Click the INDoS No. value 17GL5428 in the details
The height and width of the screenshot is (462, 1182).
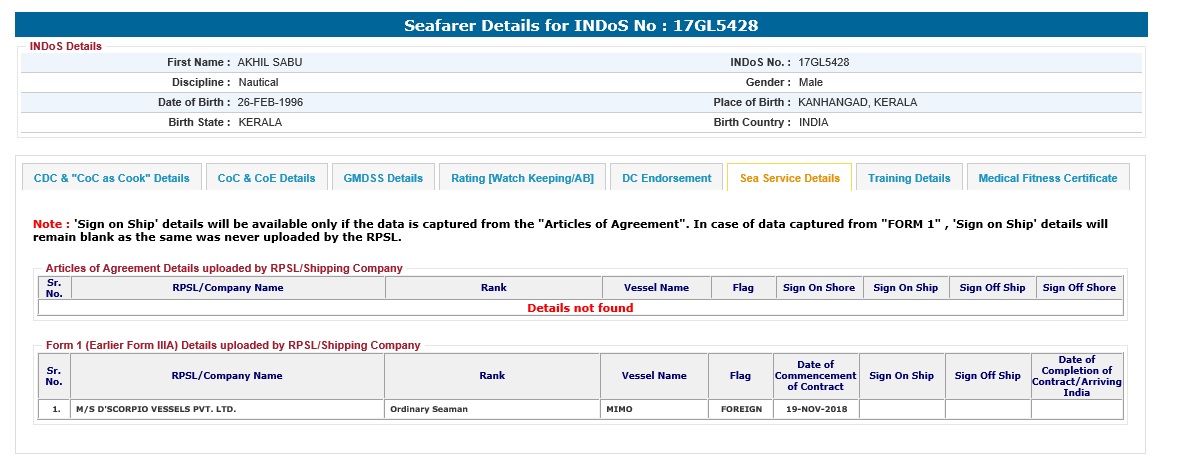click(824, 62)
